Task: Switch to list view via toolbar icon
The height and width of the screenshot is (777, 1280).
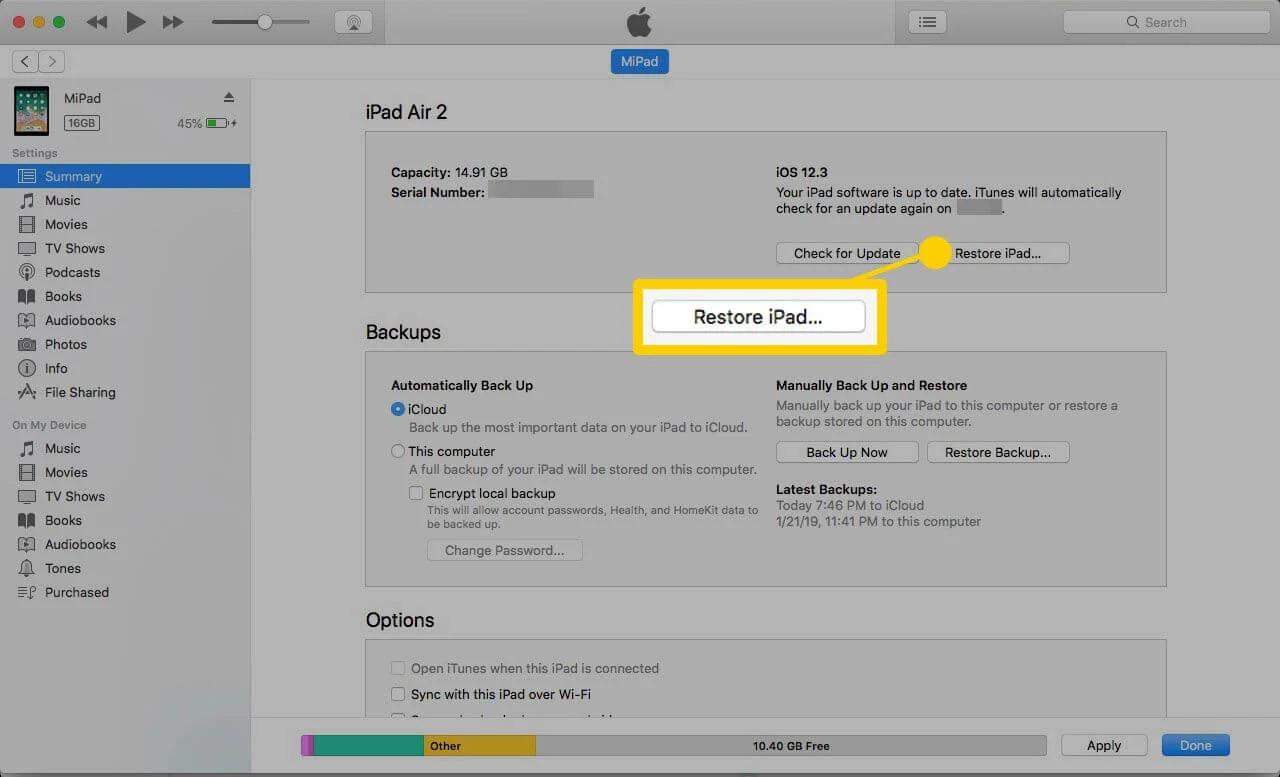Action: pyautogui.click(x=926, y=21)
